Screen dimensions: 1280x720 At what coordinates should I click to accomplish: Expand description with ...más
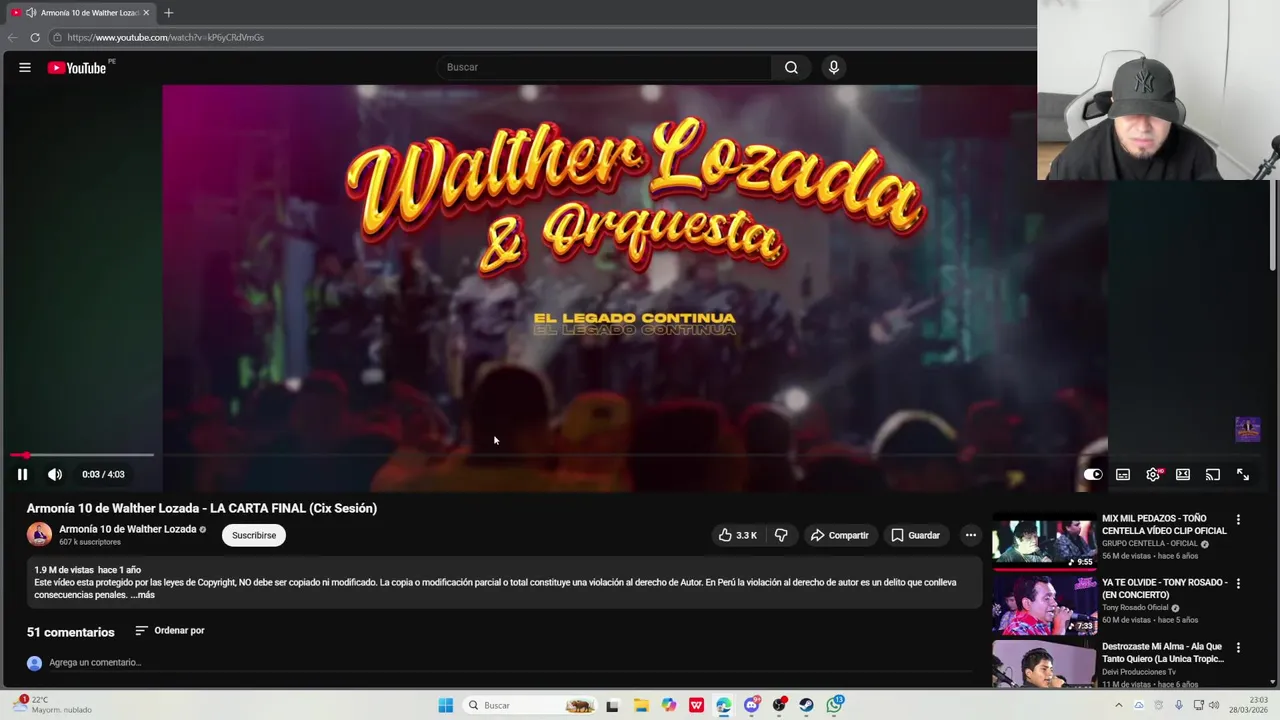[x=143, y=595]
